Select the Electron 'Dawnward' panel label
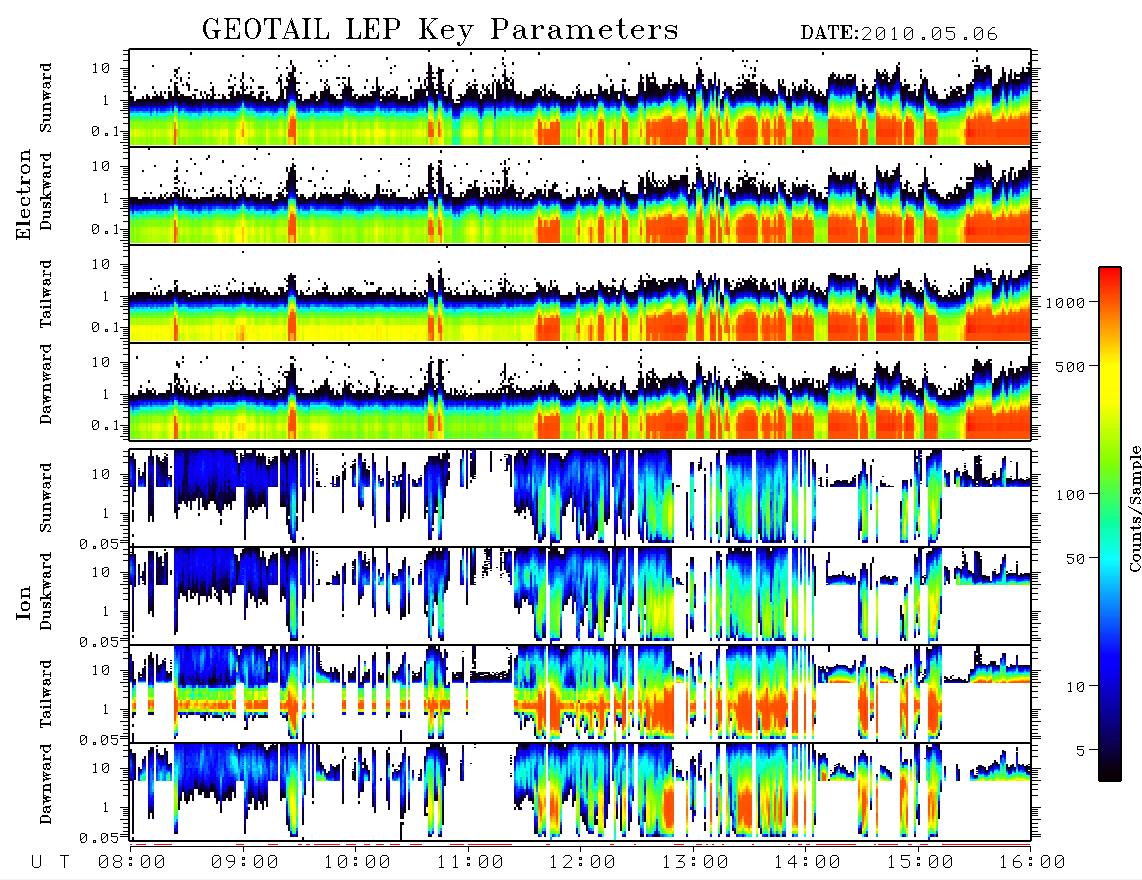 pyautogui.click(x=46, y=384)
